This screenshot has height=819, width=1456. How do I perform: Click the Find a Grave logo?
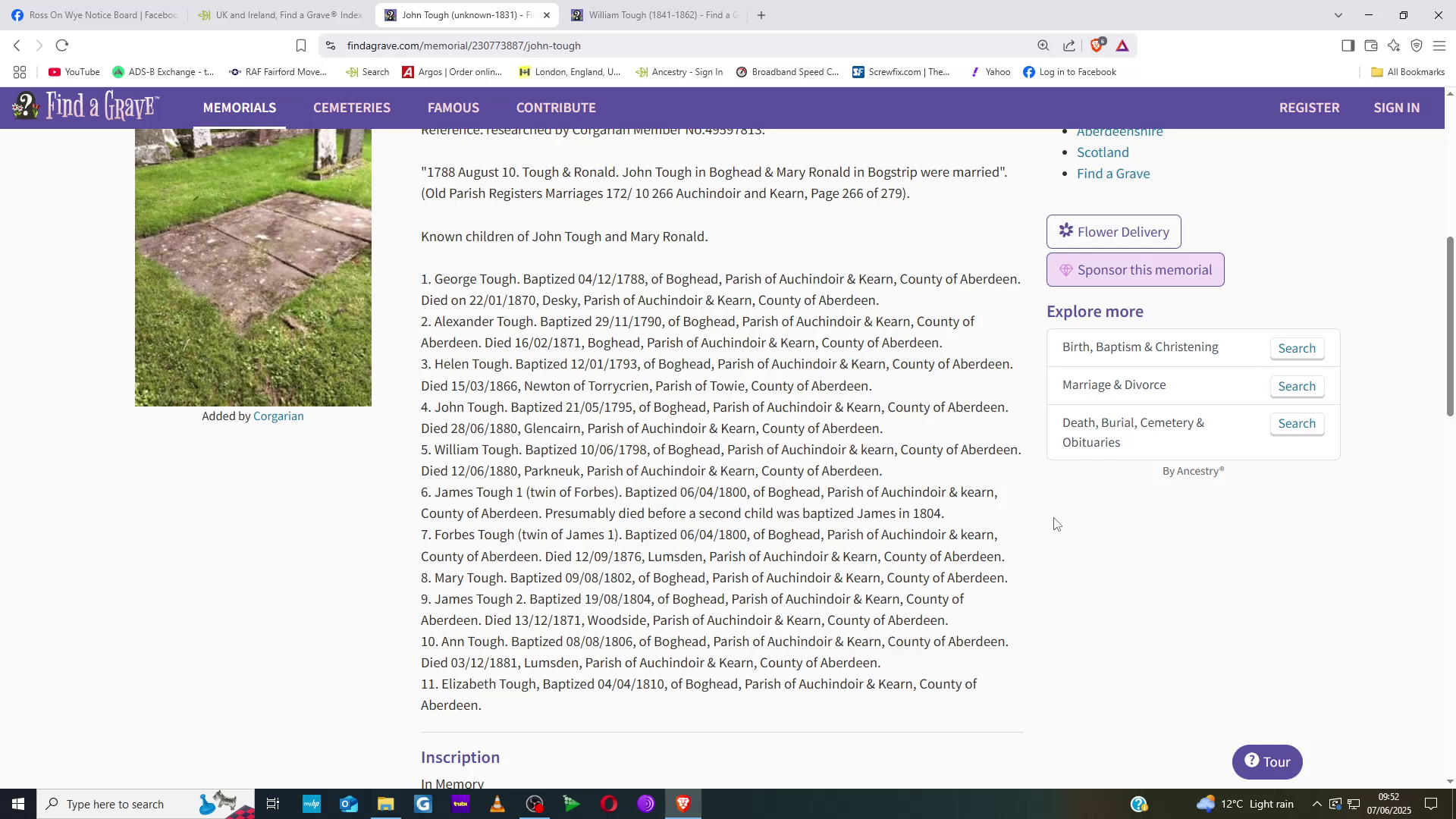[x=86, y=107]
